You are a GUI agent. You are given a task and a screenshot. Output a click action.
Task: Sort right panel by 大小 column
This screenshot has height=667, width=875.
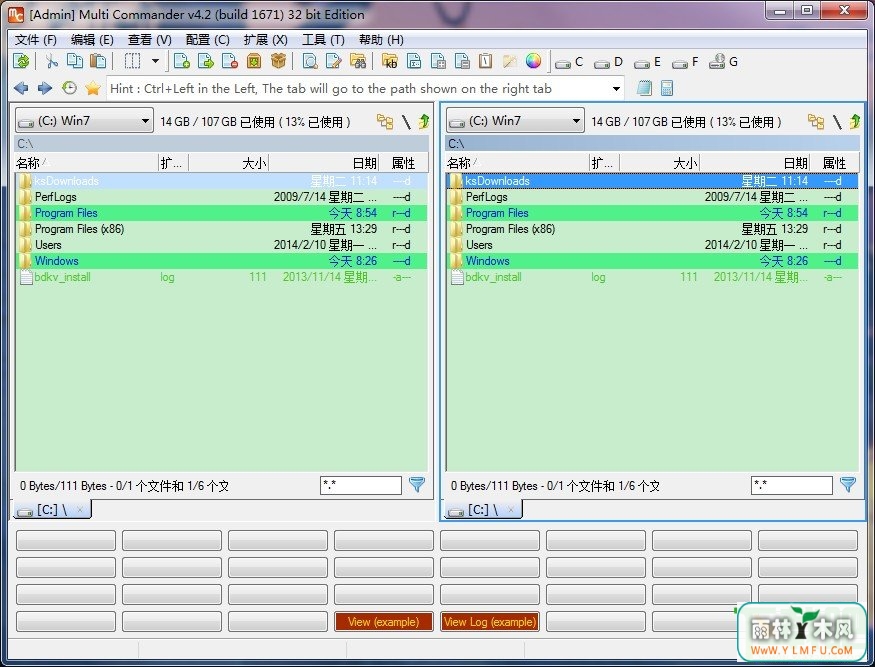[x=660, y=163]
